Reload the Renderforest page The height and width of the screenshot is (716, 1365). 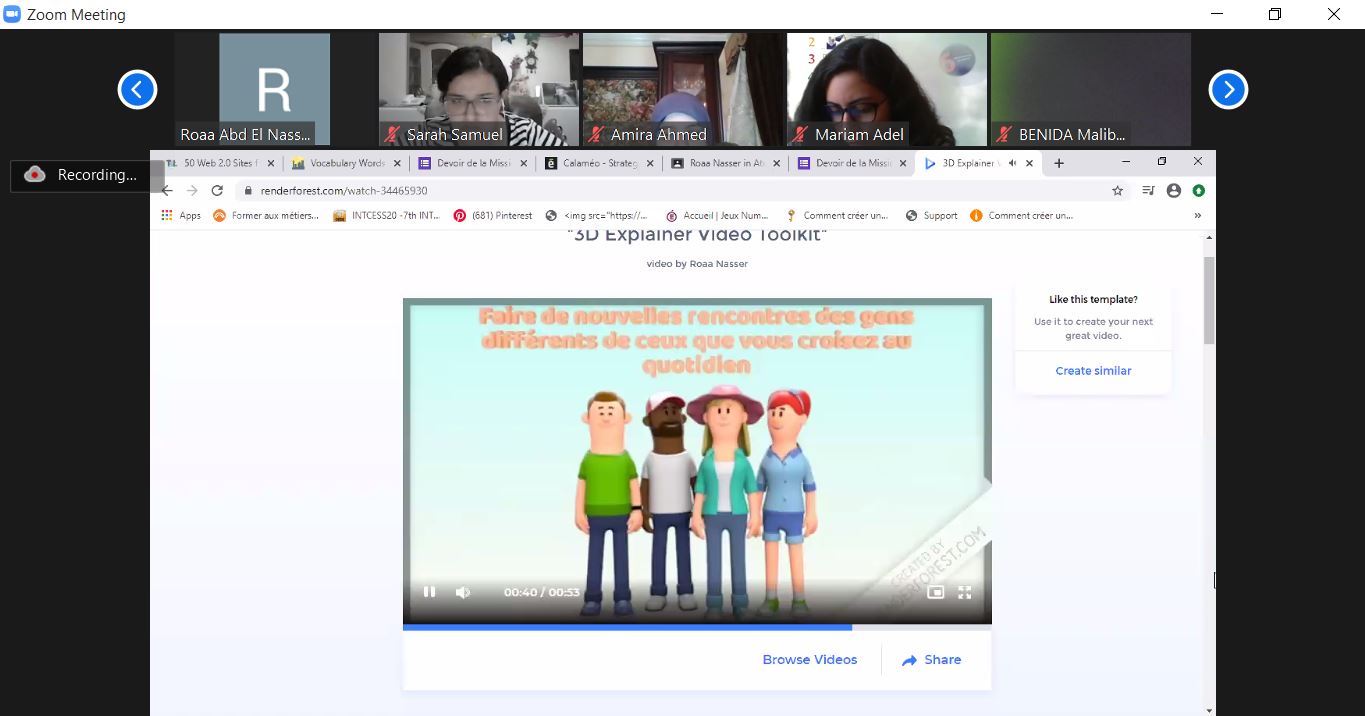click(x=217, y=190)
